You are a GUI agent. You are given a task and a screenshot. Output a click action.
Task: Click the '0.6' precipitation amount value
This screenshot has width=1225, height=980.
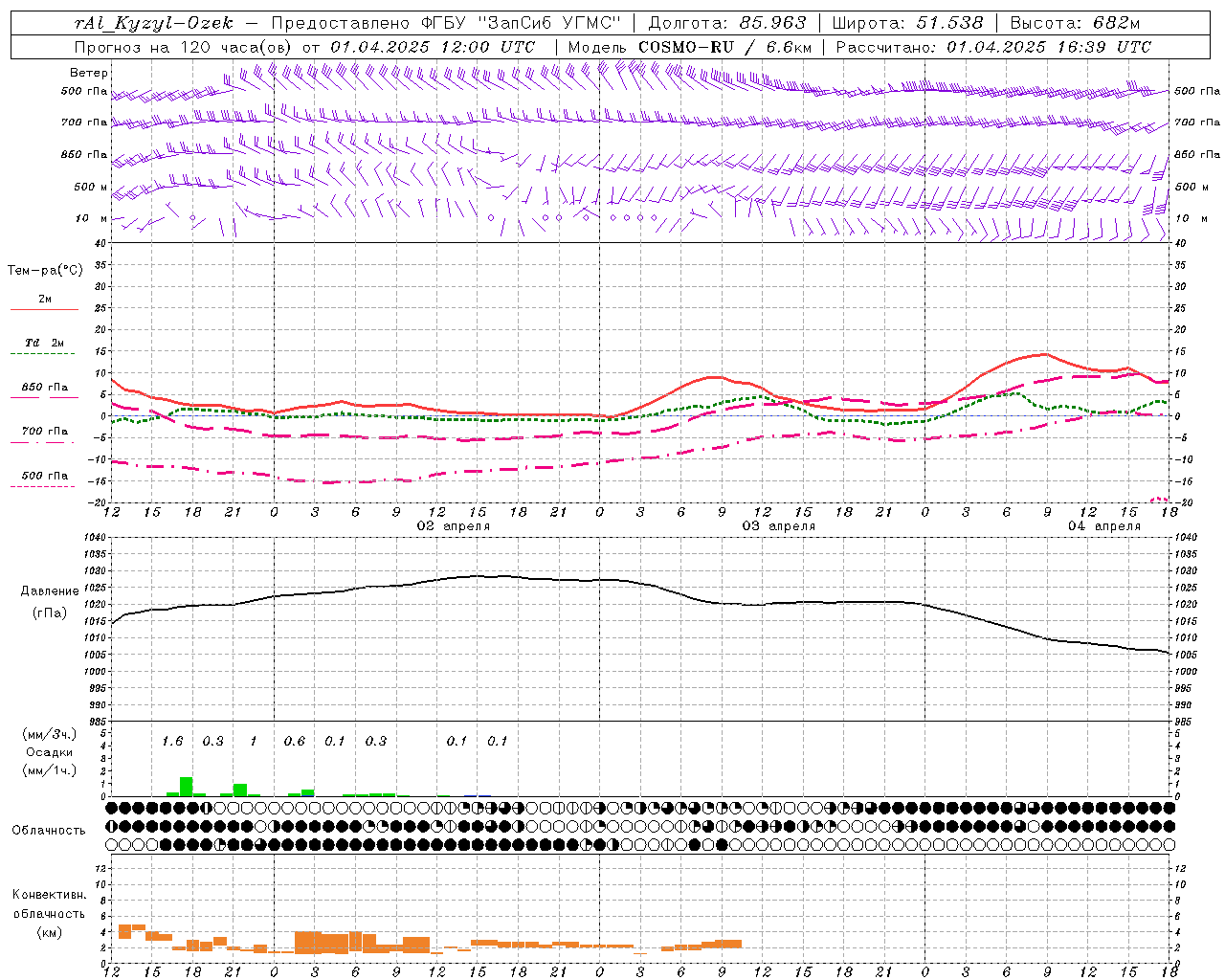click(295, 741)
